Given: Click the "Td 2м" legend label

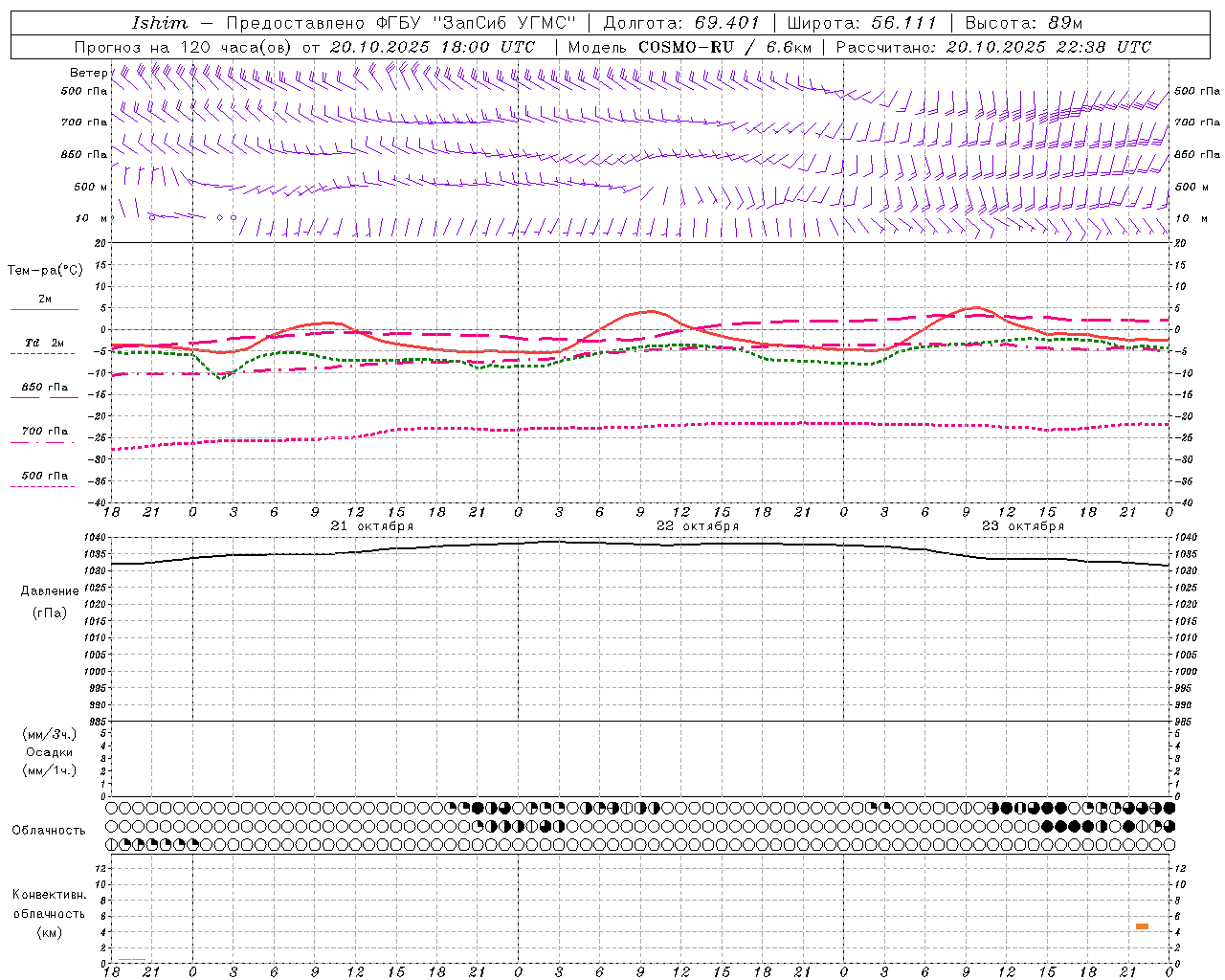Looking at the screenshot, I should pyautogui.click(x=44, y=343).
